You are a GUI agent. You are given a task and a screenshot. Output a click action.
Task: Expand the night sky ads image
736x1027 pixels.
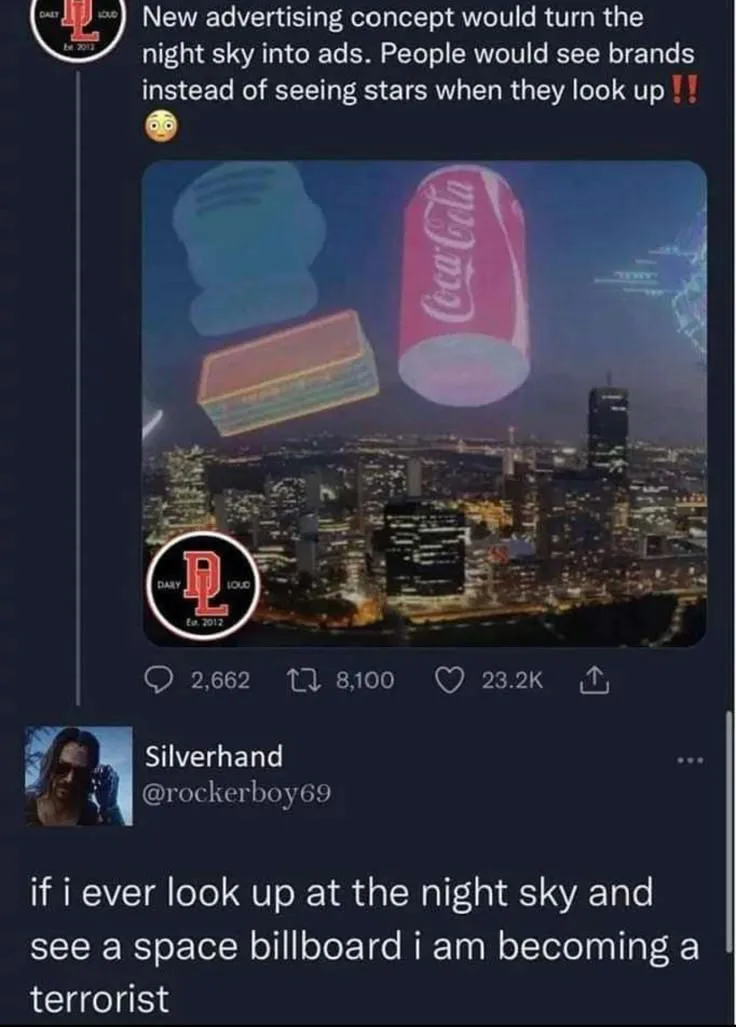pos(424,403)
